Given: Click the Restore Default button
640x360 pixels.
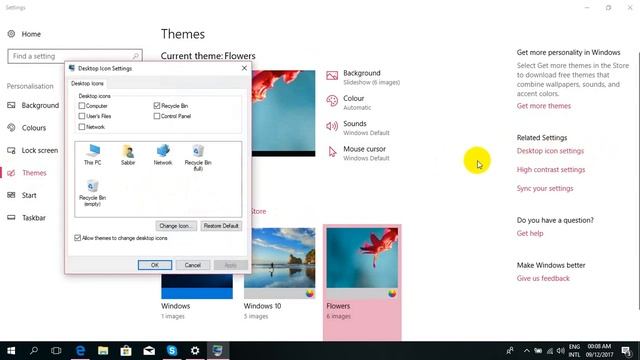Looking at the screenshot, I should click(x=221, y=226).
